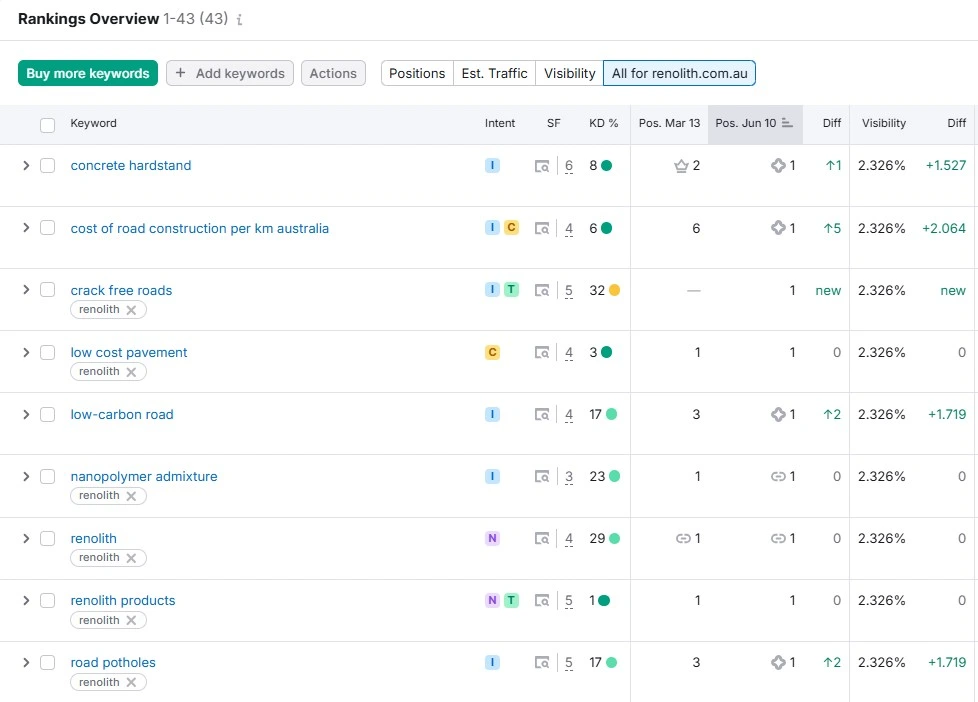Remove renolith tag from low cost pavement
Screen dimensions: 978x702
click(131, 372)
